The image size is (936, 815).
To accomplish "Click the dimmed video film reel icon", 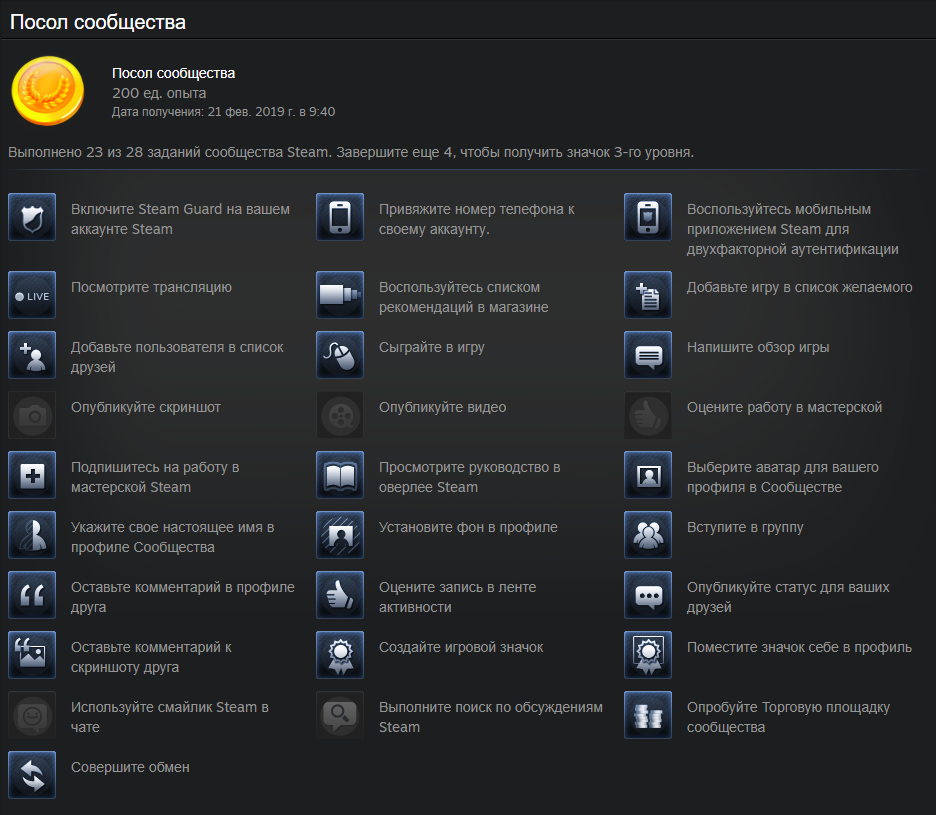I will 340,415.
